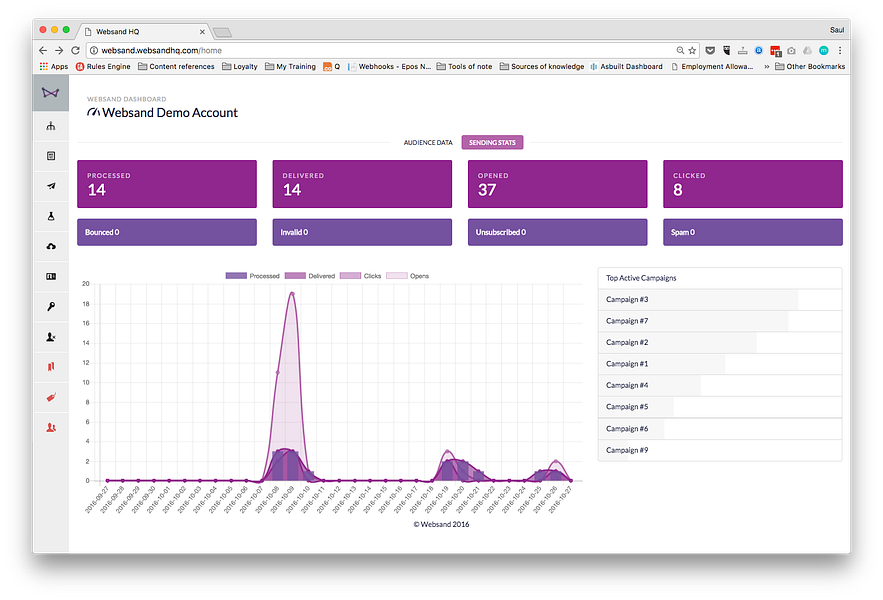Toggle Delivered series in chart legend
The width and height of the screenshot is (883, 600).
click(310, 275)
